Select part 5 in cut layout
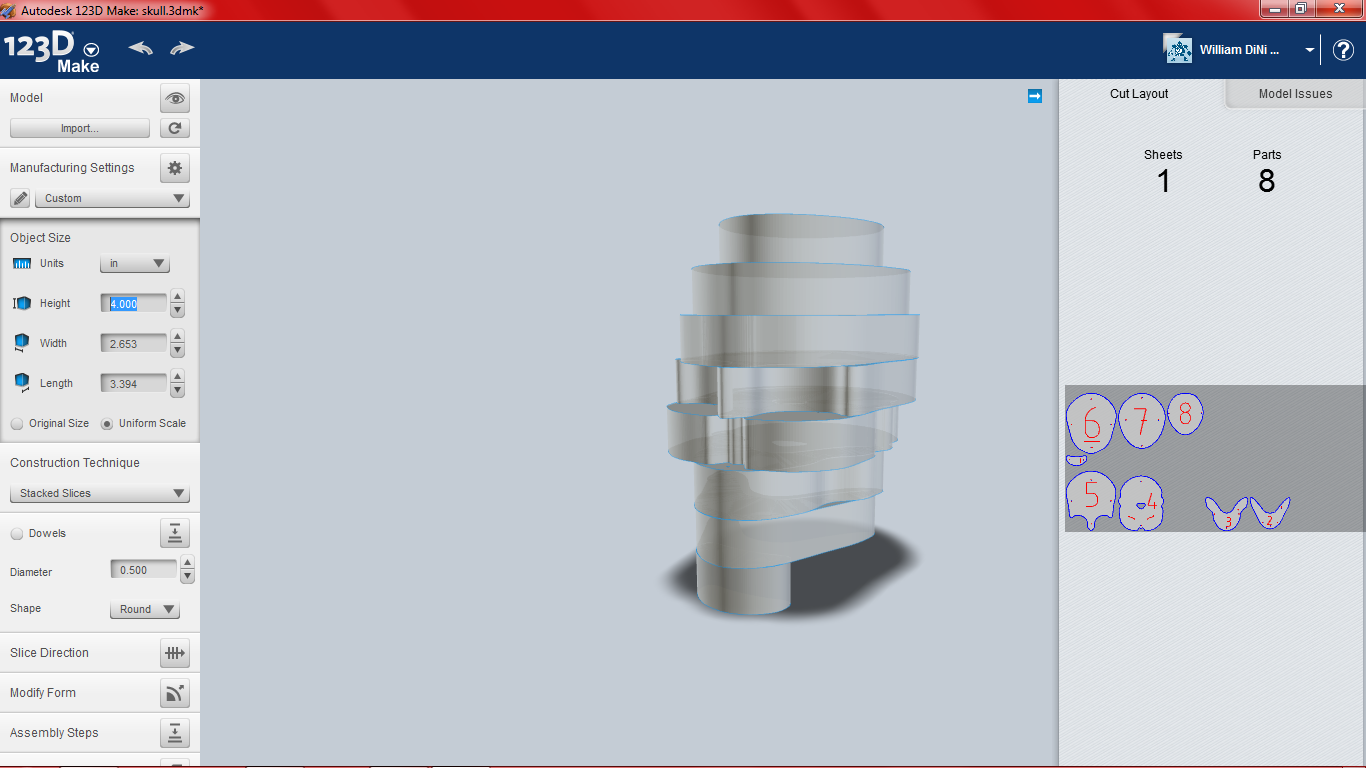The height and width of the screenshot is (768, 1366). (1091, 499)
